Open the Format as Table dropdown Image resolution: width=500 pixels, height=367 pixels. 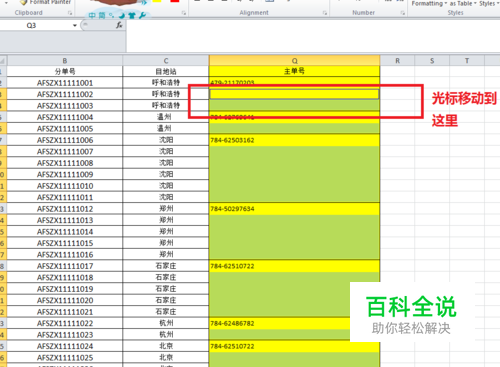pos(463,3)
